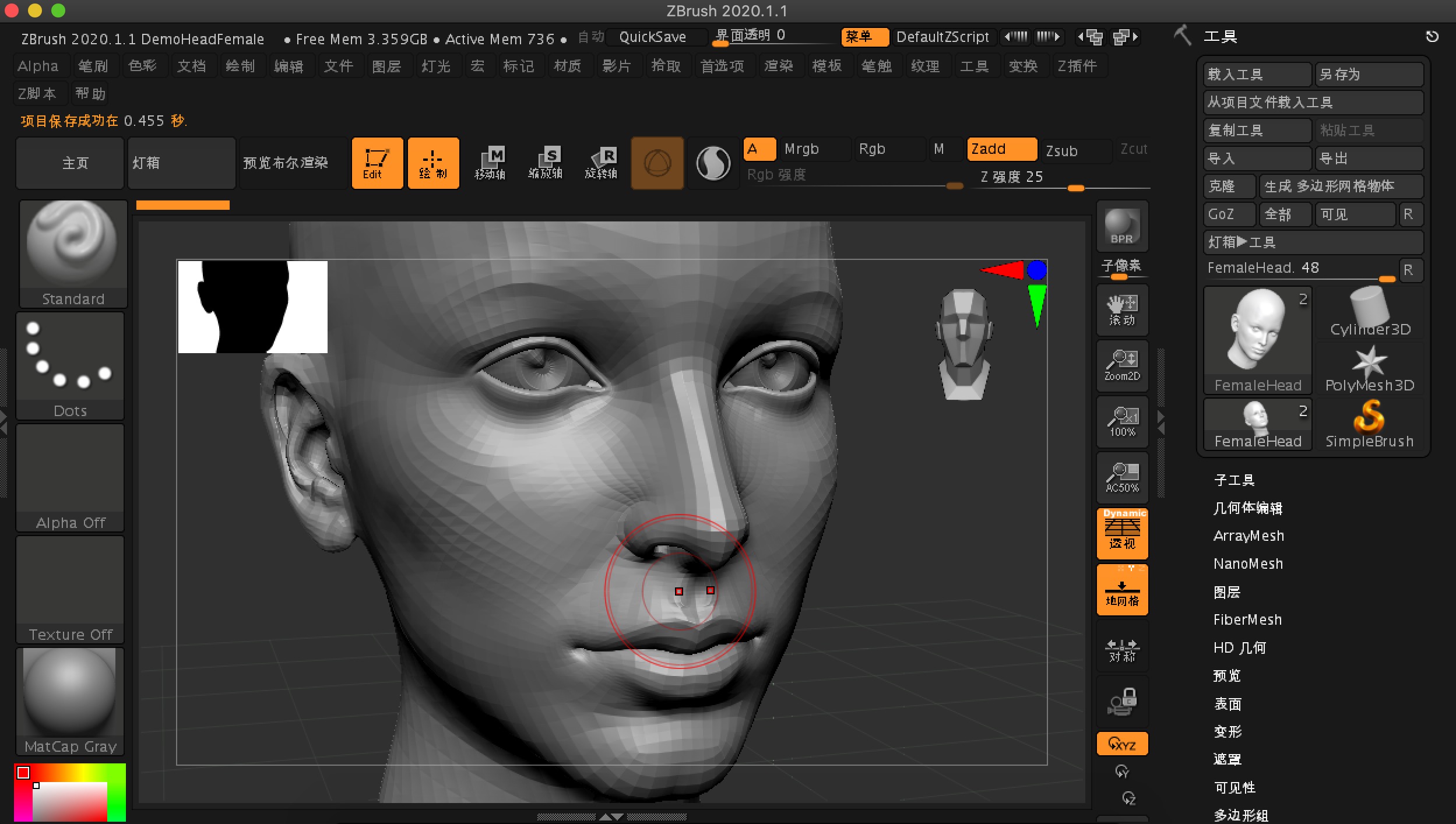1456x824 pixels.
Task: Expand the FiberMesh section
Action: click(x=1247, y=619)
